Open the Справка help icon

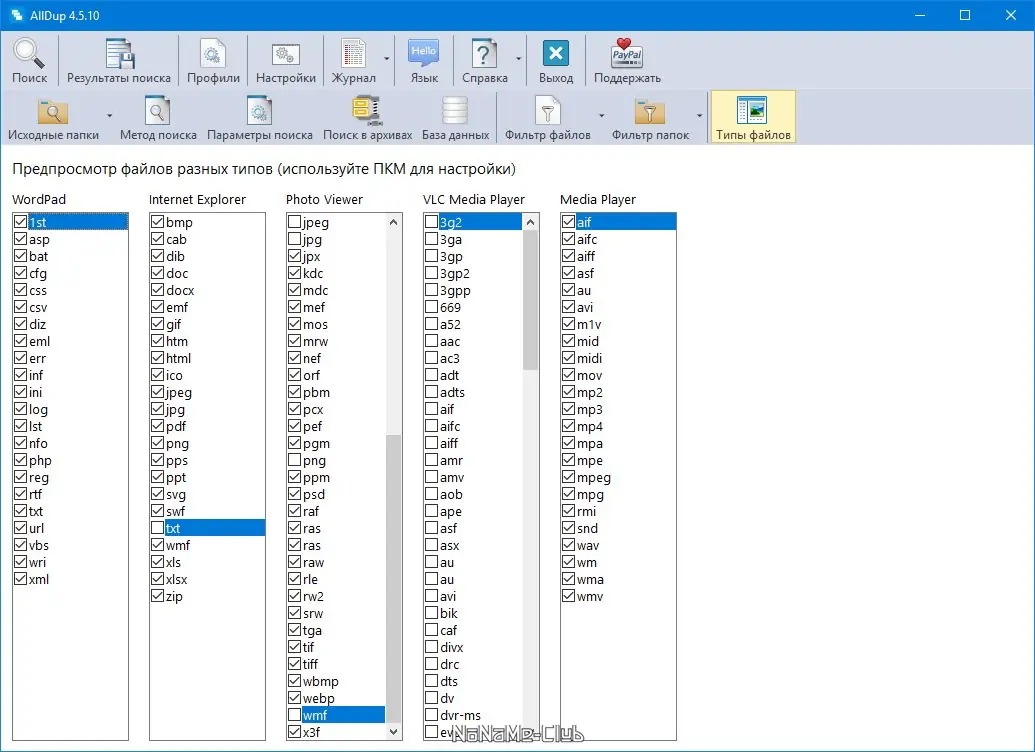pos(484,61)
